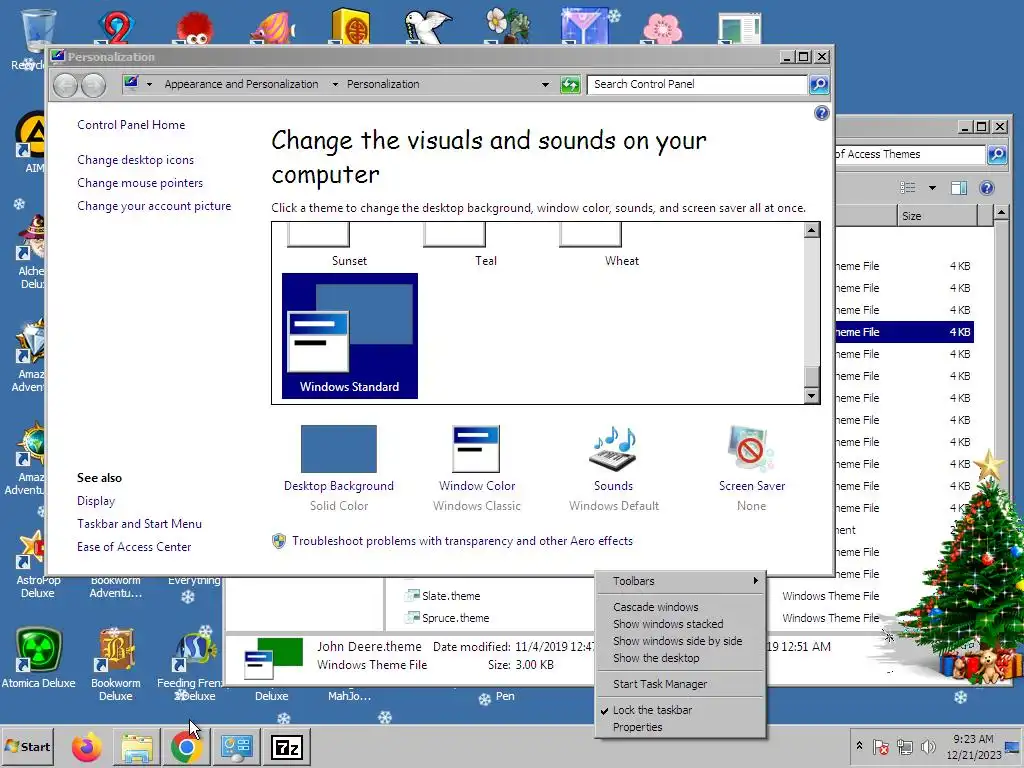This screenshot has height=768, width=1024.
Task: Click the Start button
Action: pos(27,747)
